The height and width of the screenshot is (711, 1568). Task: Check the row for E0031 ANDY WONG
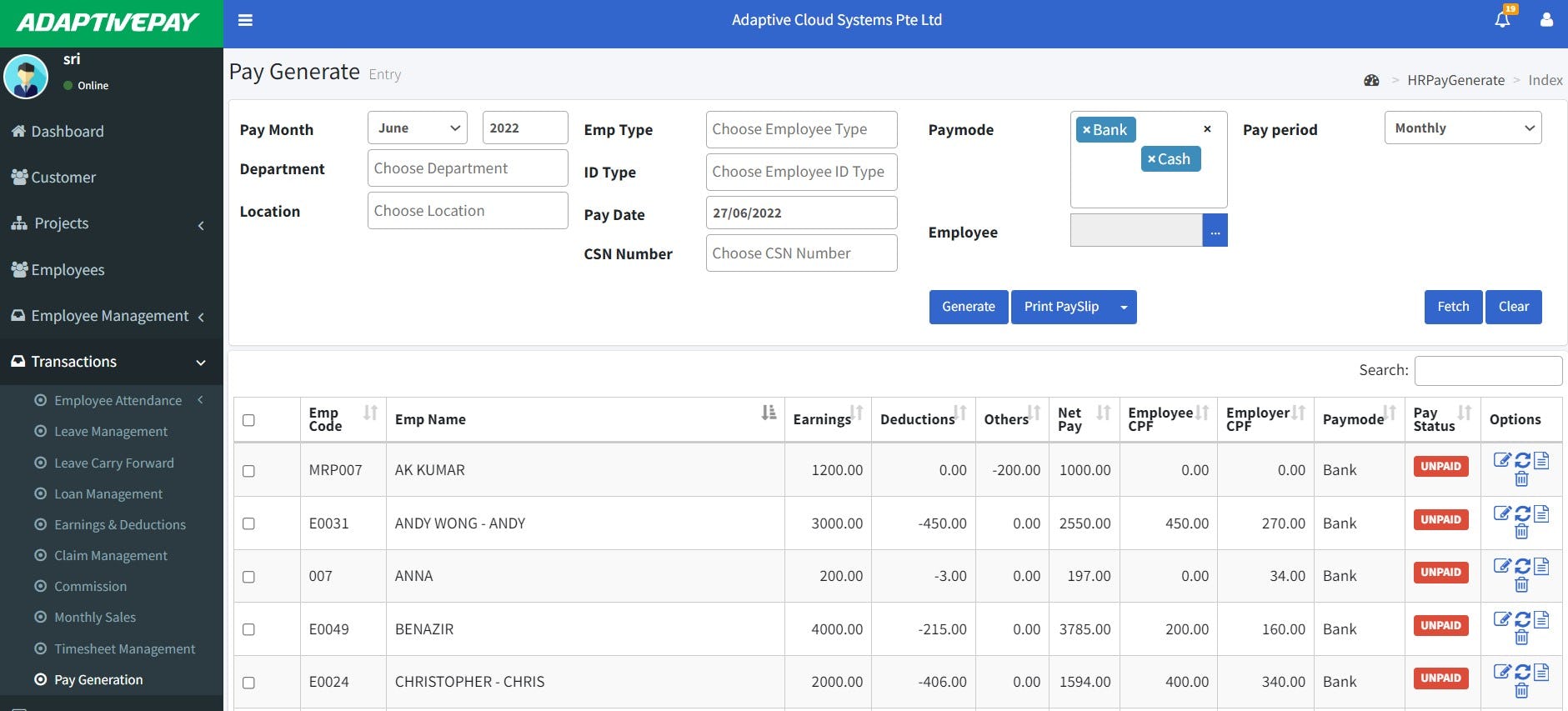point(248,523)
